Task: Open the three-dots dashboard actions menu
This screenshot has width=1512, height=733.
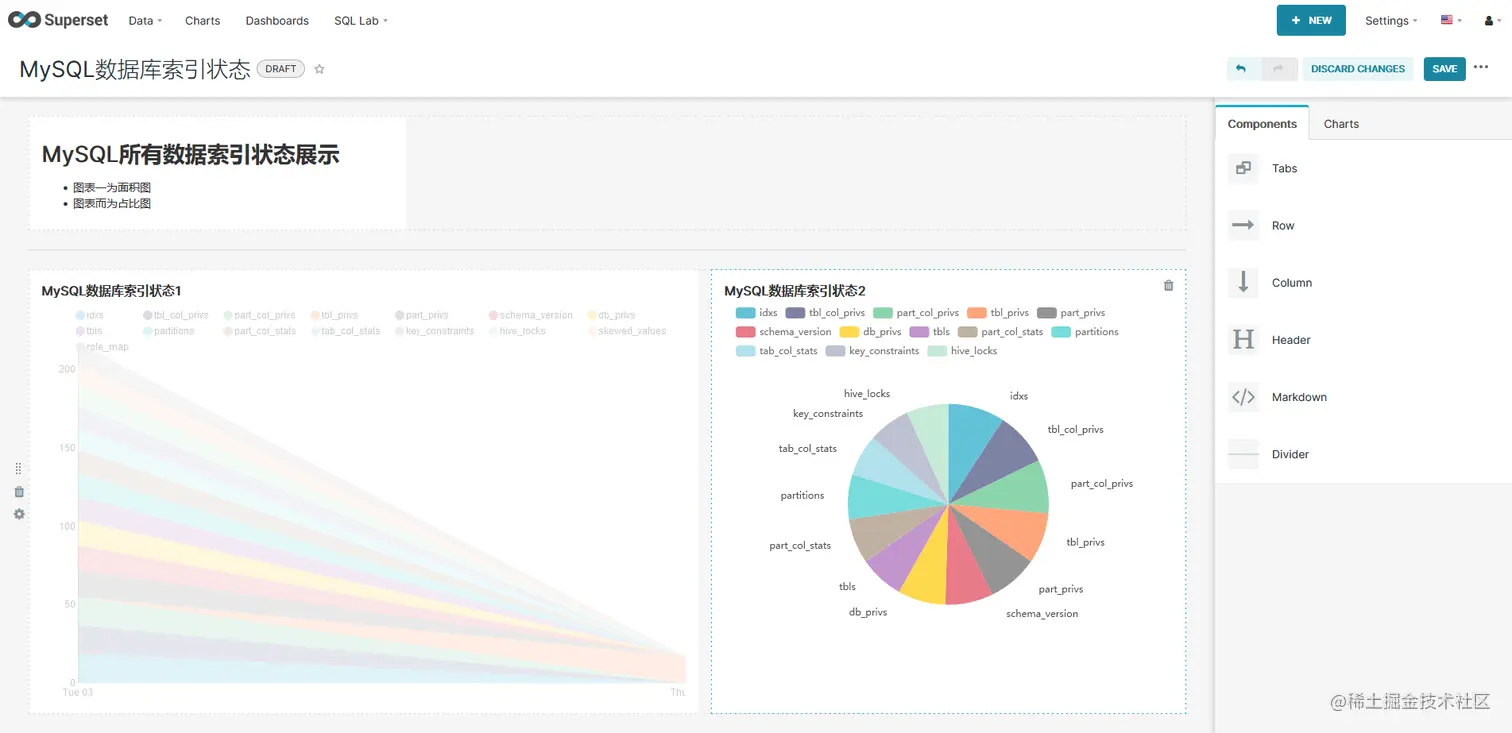Action: pos(1481,68)
